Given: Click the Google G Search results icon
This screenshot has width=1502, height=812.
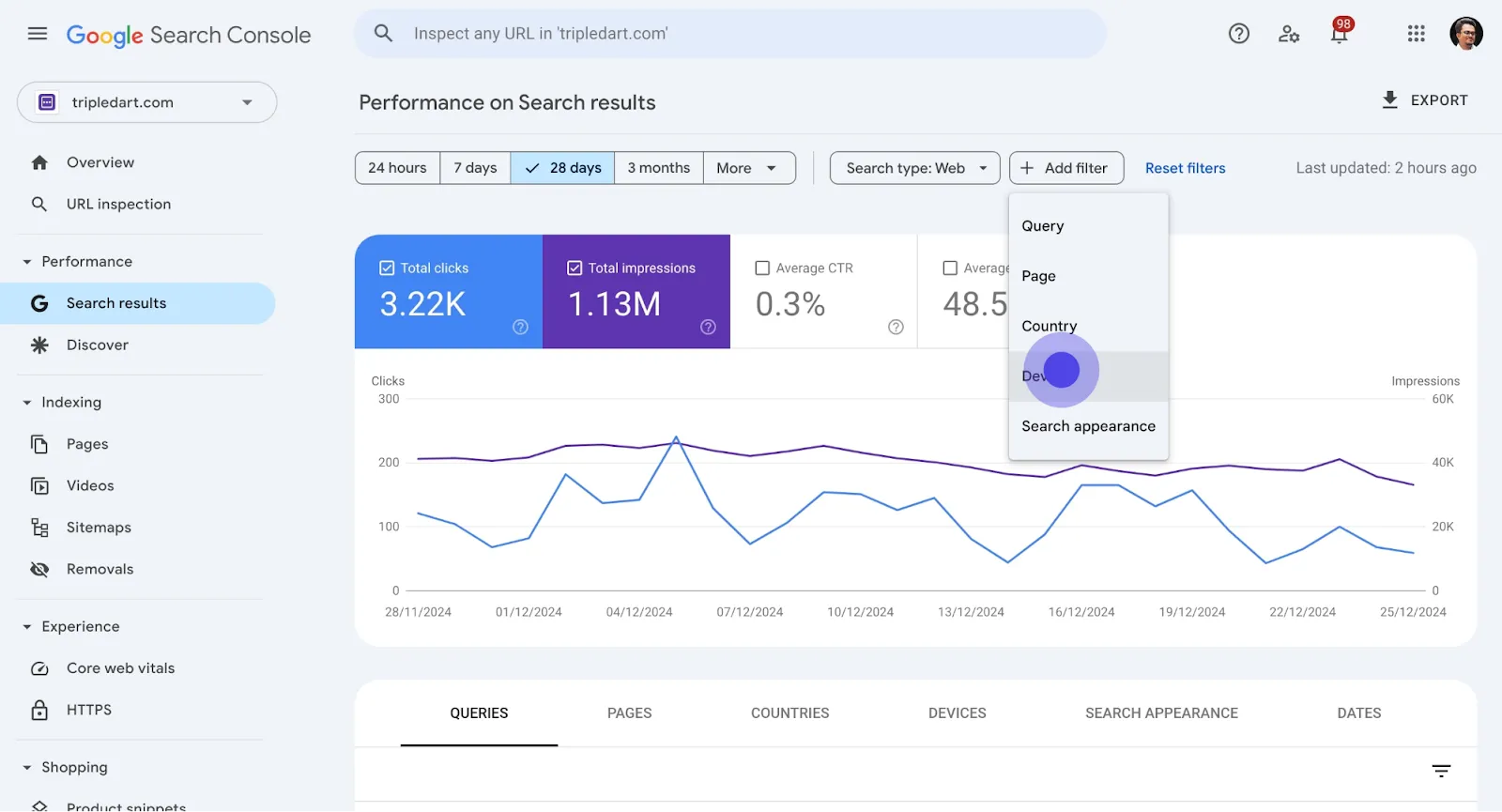Looking at the screenshot, I should tap(39, 303).
